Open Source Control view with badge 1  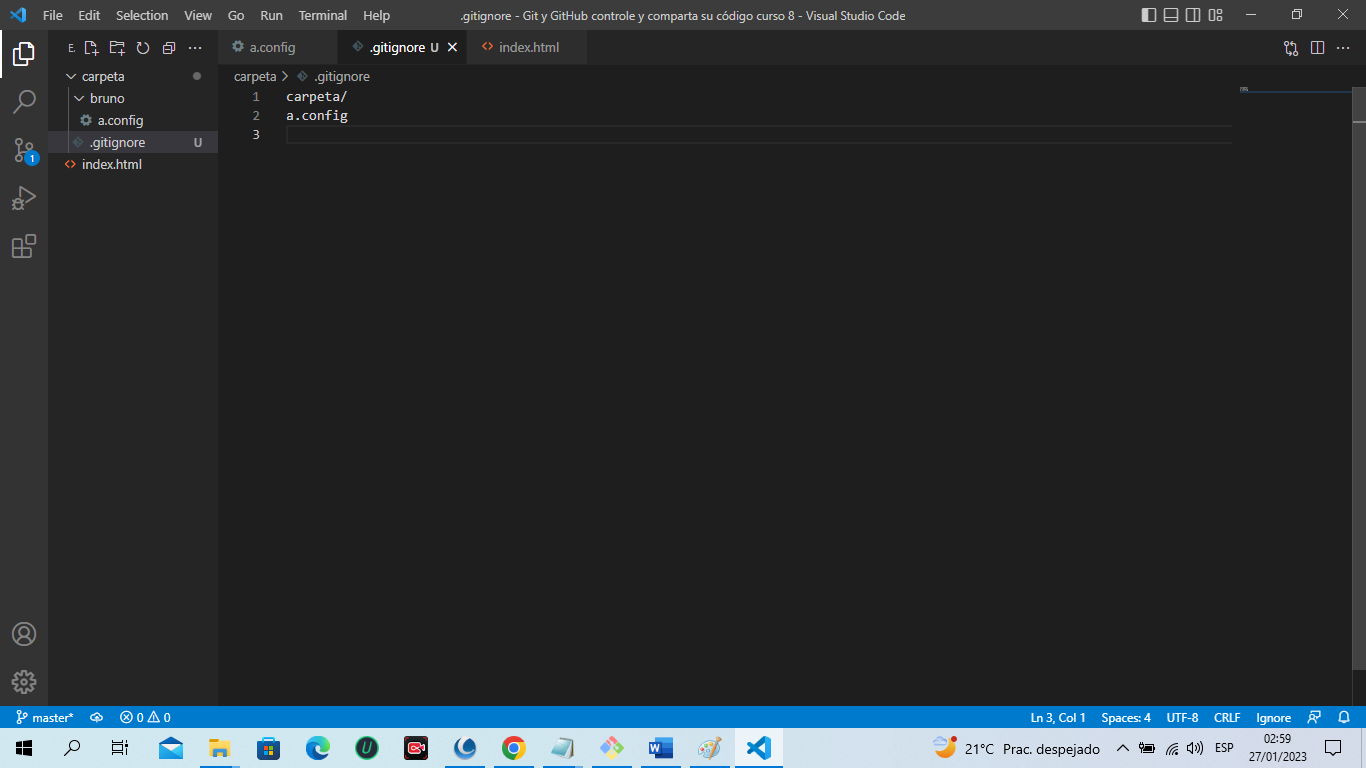point(24,150)
